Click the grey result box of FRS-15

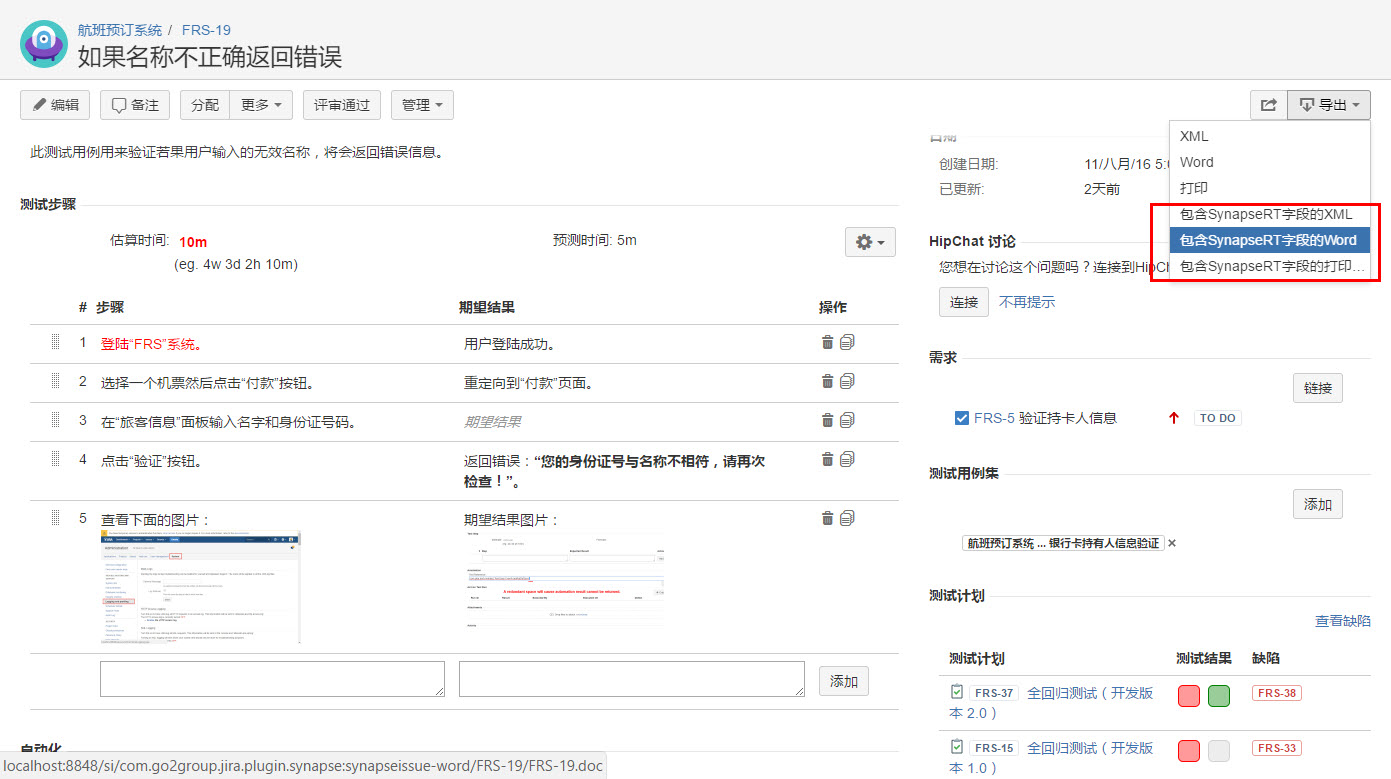point(1219,751)
